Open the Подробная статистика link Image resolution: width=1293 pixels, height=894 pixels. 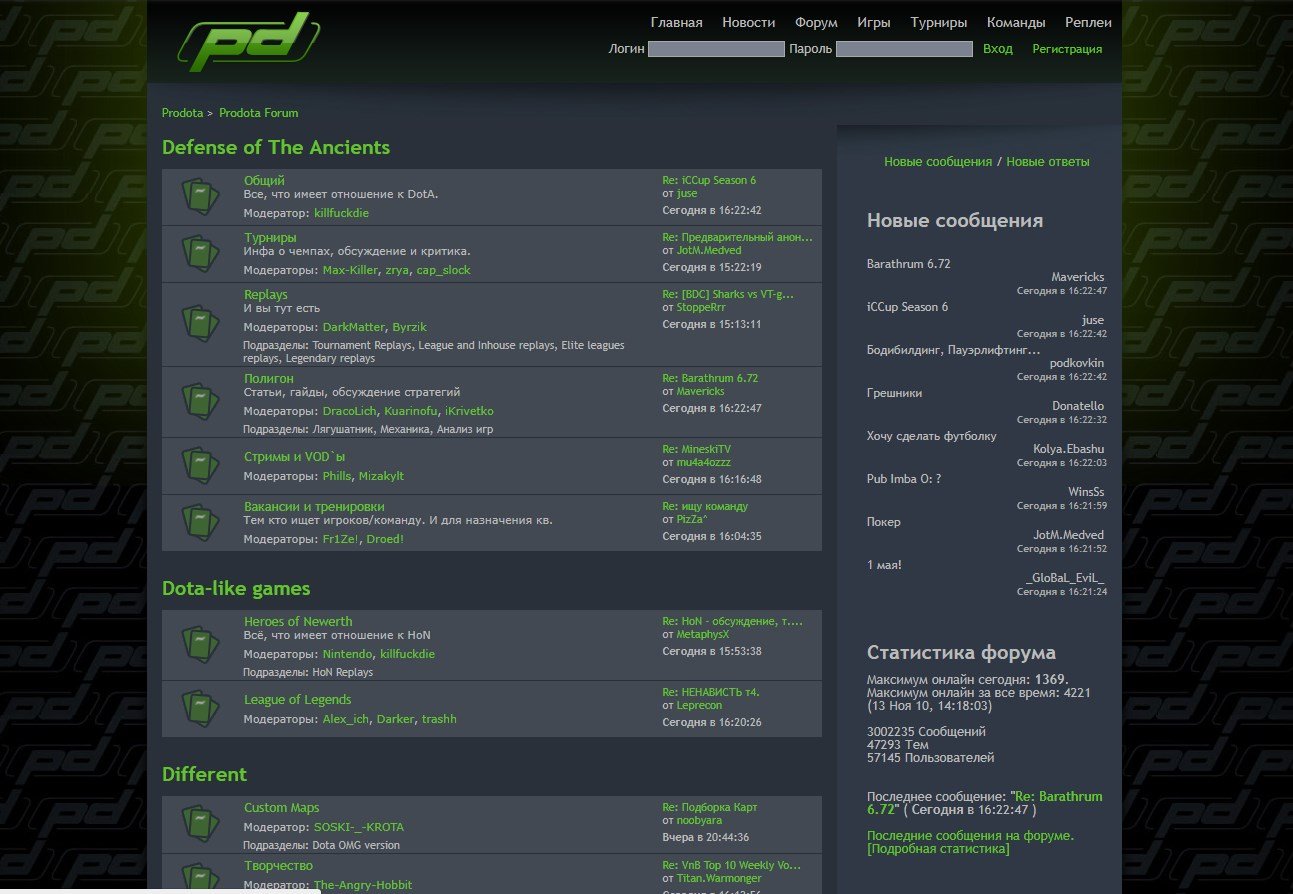pyautogui.click(x=938, y=849)
